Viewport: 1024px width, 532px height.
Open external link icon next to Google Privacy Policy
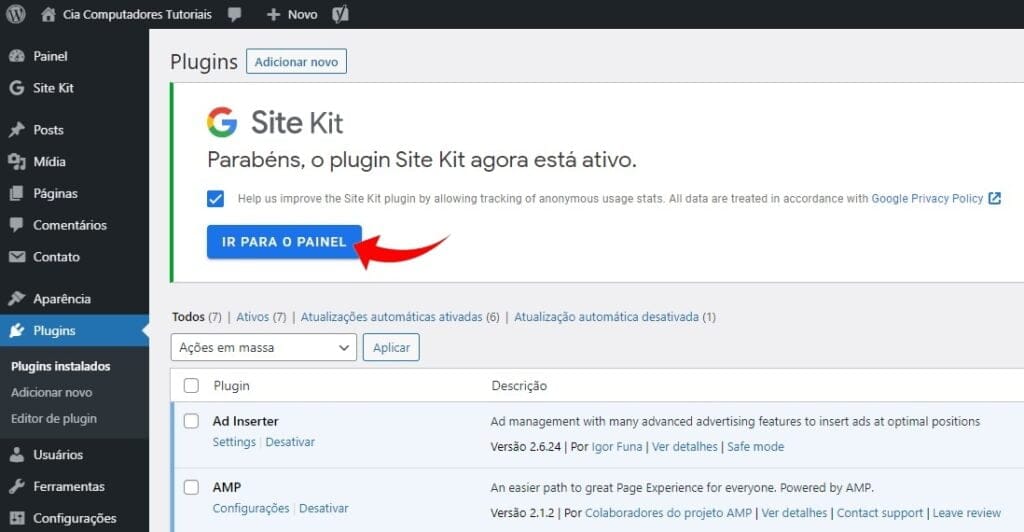pos(994,198)
